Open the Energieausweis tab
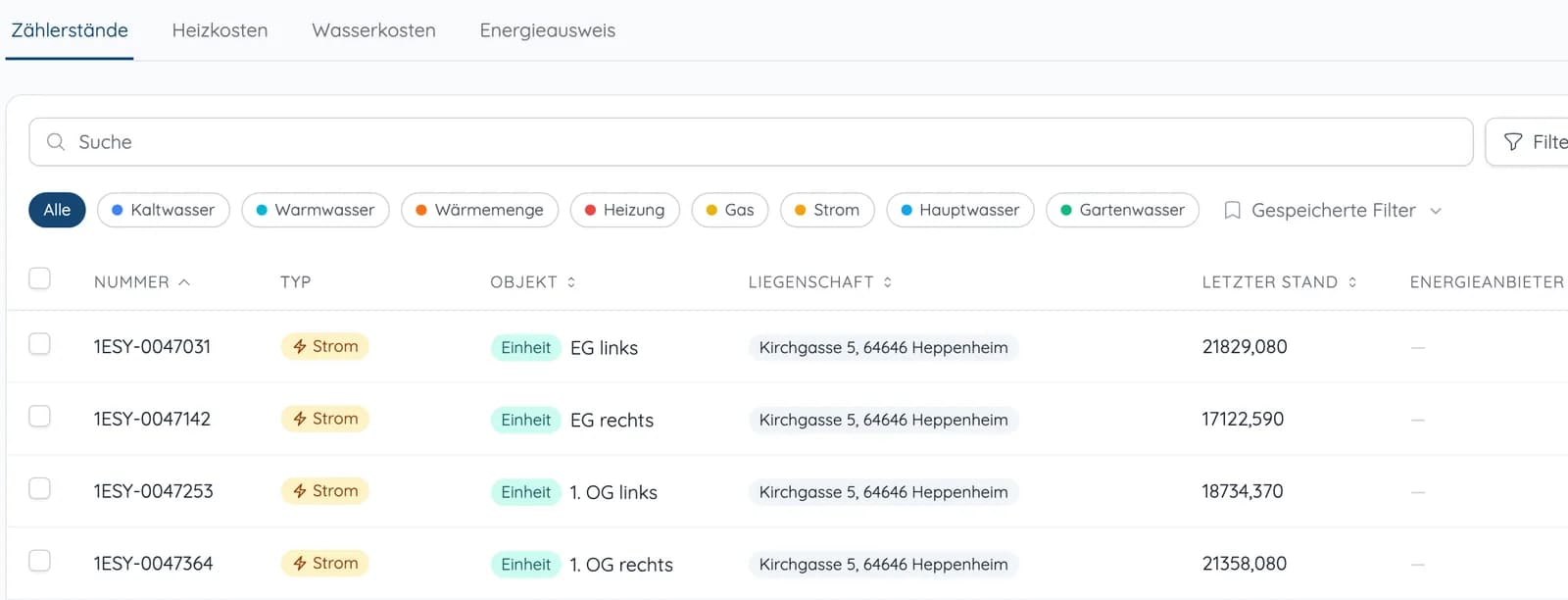This screenshot has height=600, width=1568. pyautogui.click(x=548, y=30)
